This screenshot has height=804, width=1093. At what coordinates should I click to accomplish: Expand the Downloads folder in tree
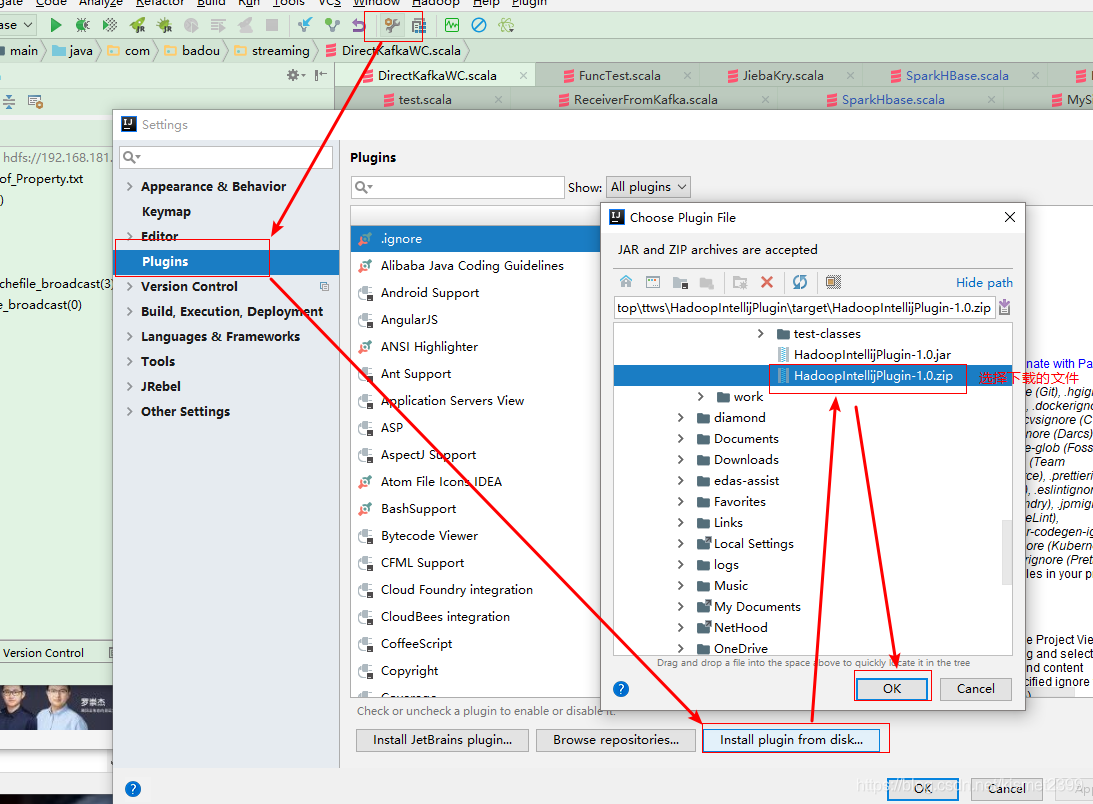click(x=680, y=460)
